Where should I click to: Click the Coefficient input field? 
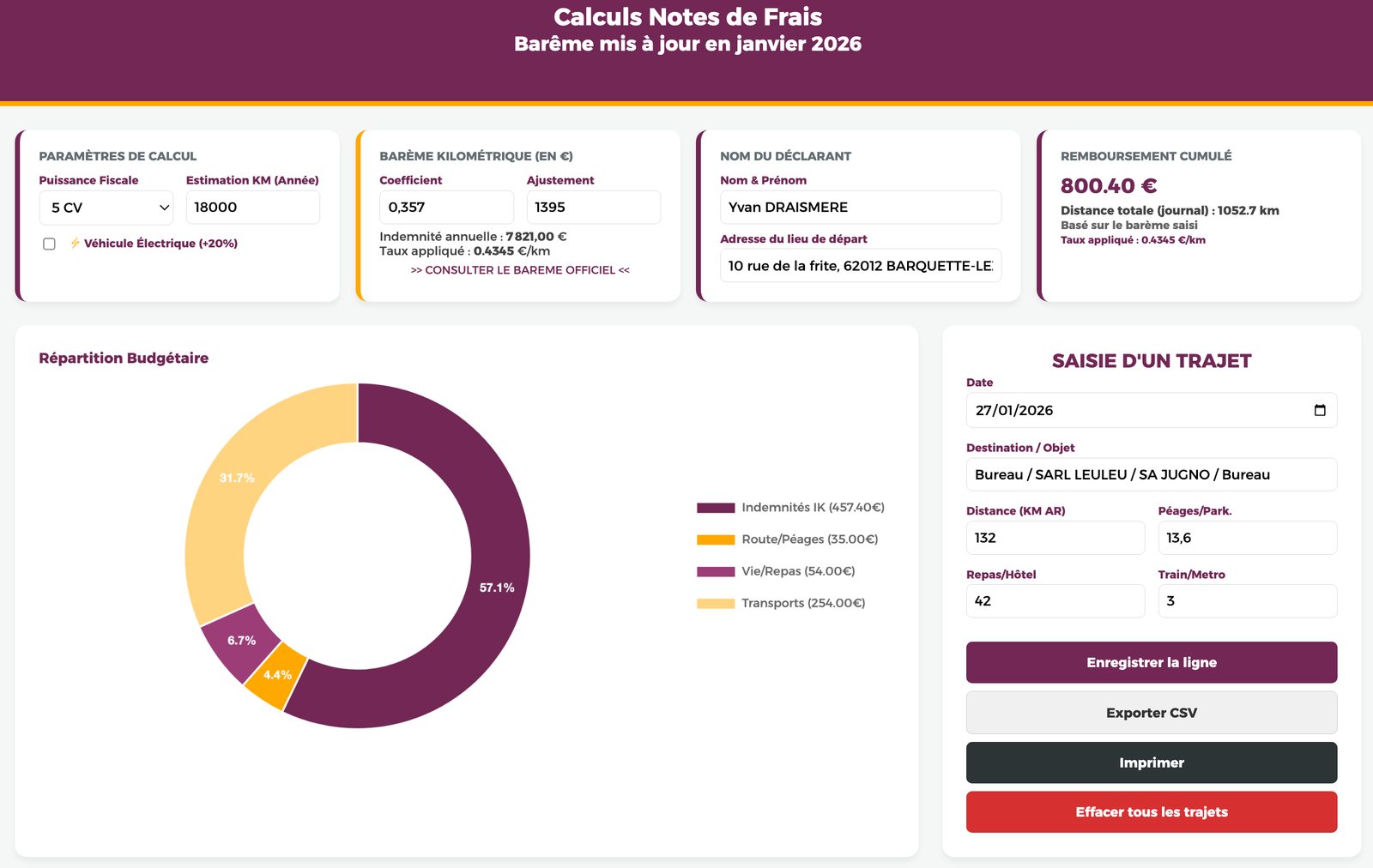coord(446,208)
